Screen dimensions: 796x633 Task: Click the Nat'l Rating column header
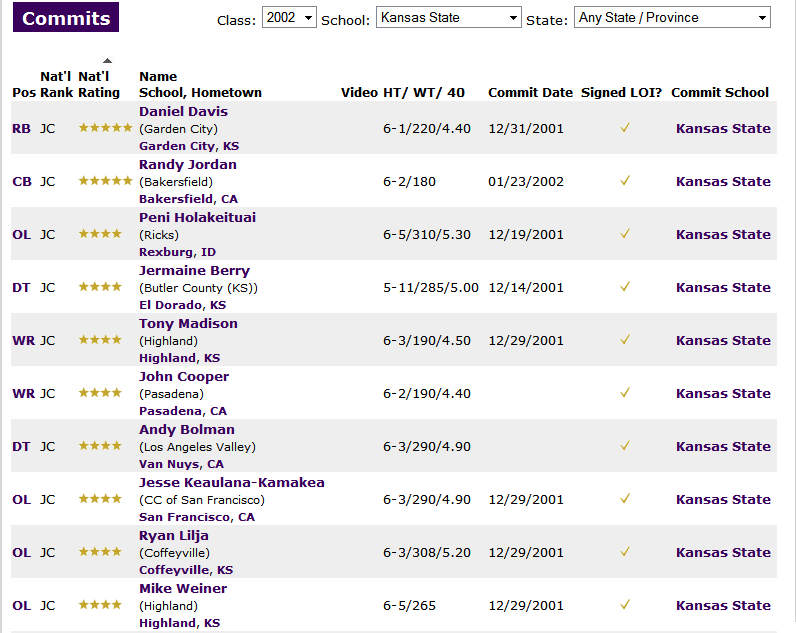pyautogui.click(x=99, y=85)
